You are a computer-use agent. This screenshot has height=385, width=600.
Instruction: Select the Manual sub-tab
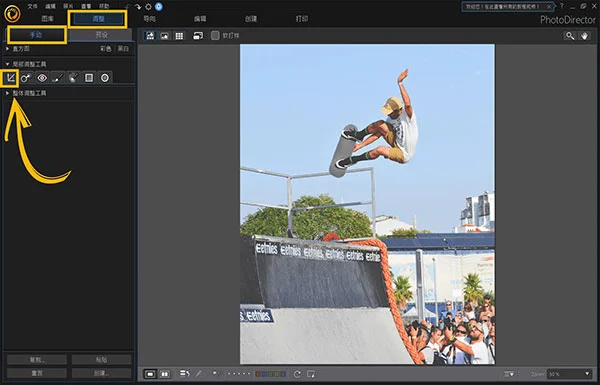tap(37, 35)
